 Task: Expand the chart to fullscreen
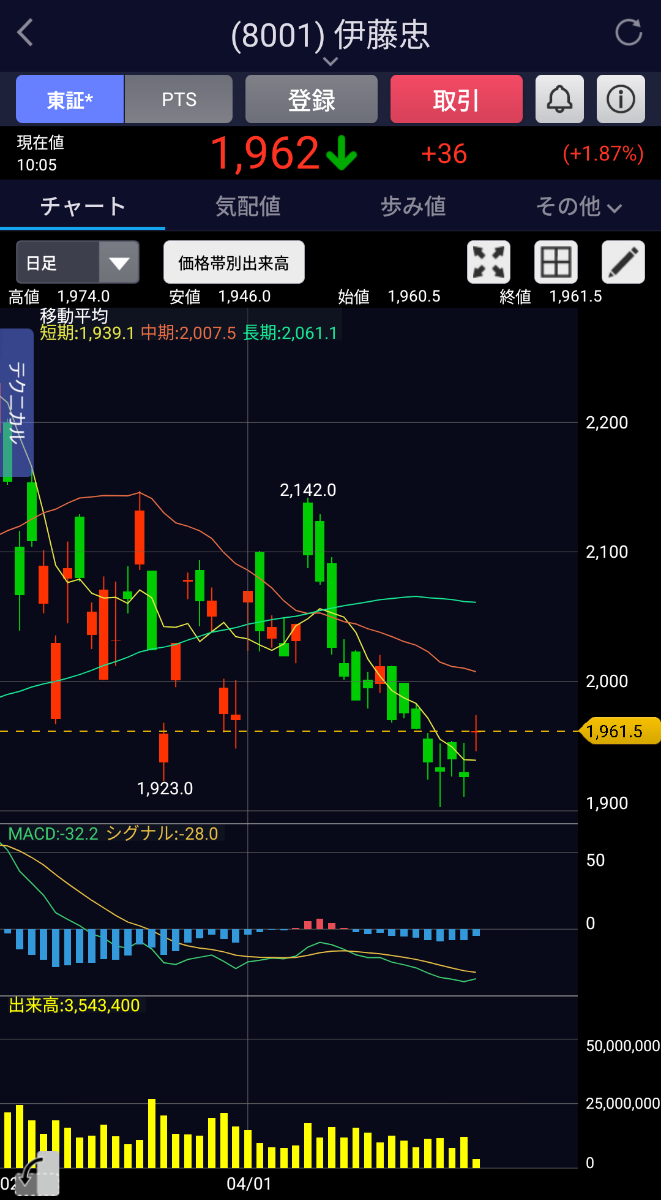tap(489, 263)
